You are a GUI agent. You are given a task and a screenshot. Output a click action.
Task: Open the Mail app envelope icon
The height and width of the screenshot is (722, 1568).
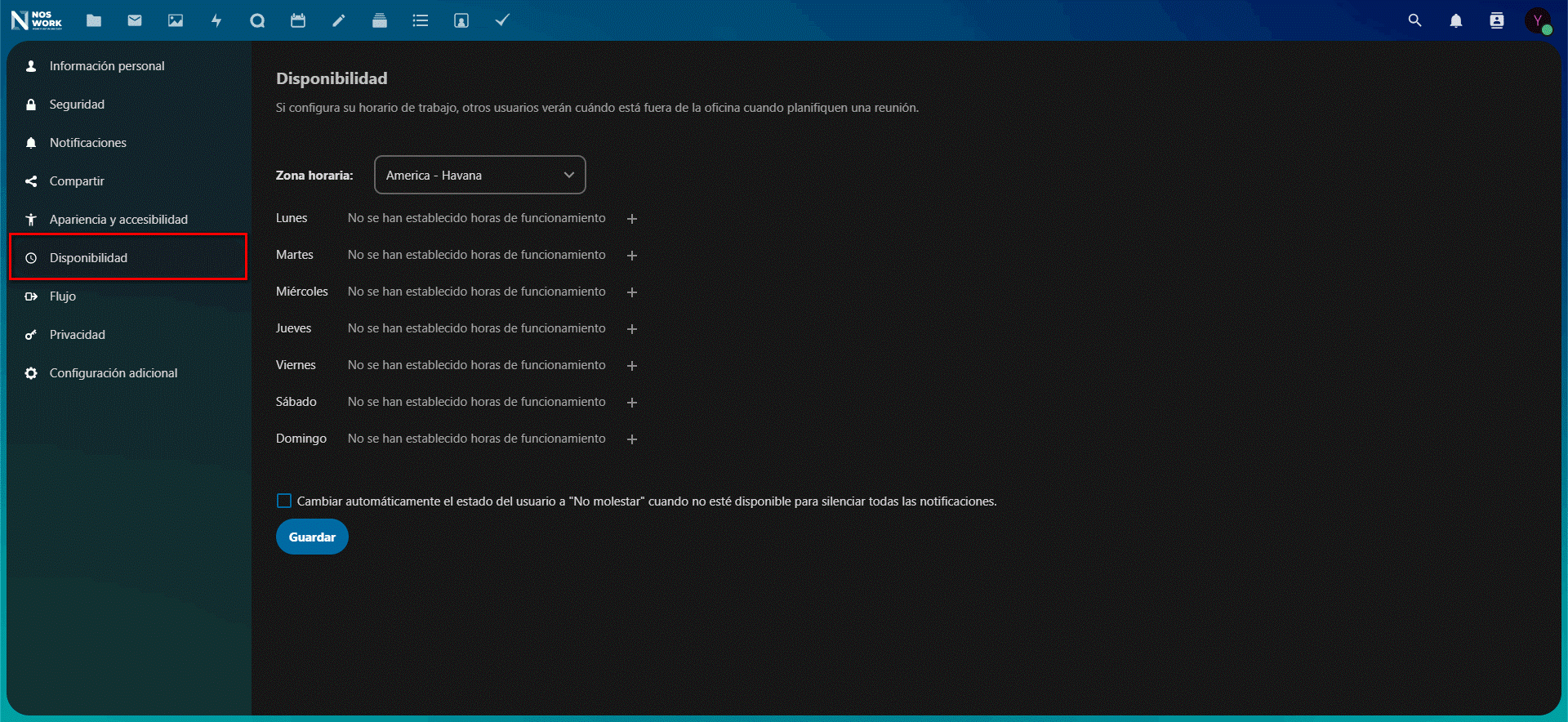pos(135,20)
